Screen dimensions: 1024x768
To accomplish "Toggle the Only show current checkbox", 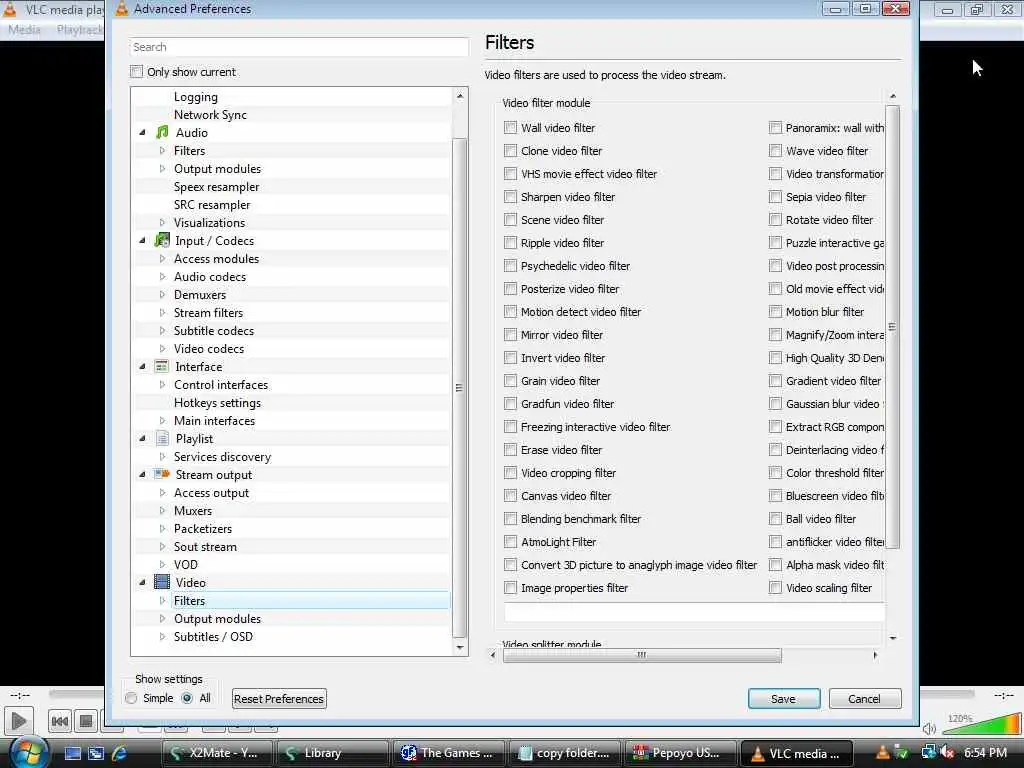I will [x=136, y=71].
